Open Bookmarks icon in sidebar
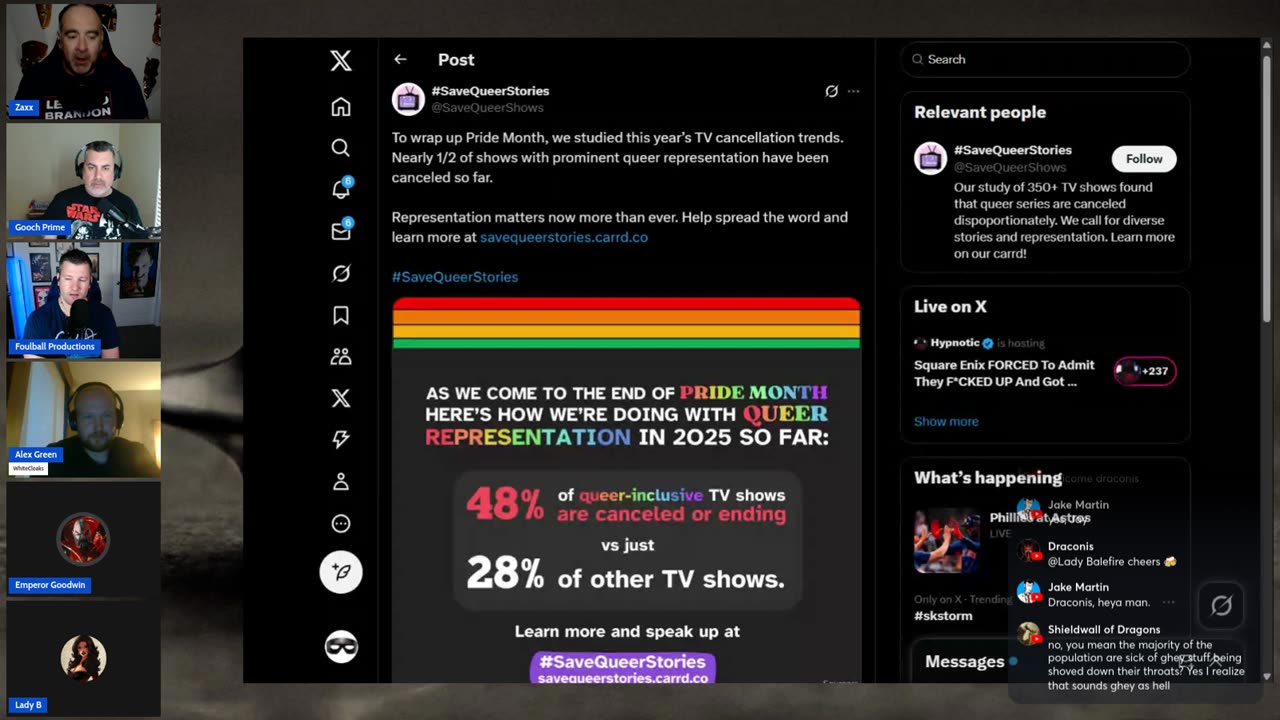This screenshot has width=1280, height=720. (341, 315)
